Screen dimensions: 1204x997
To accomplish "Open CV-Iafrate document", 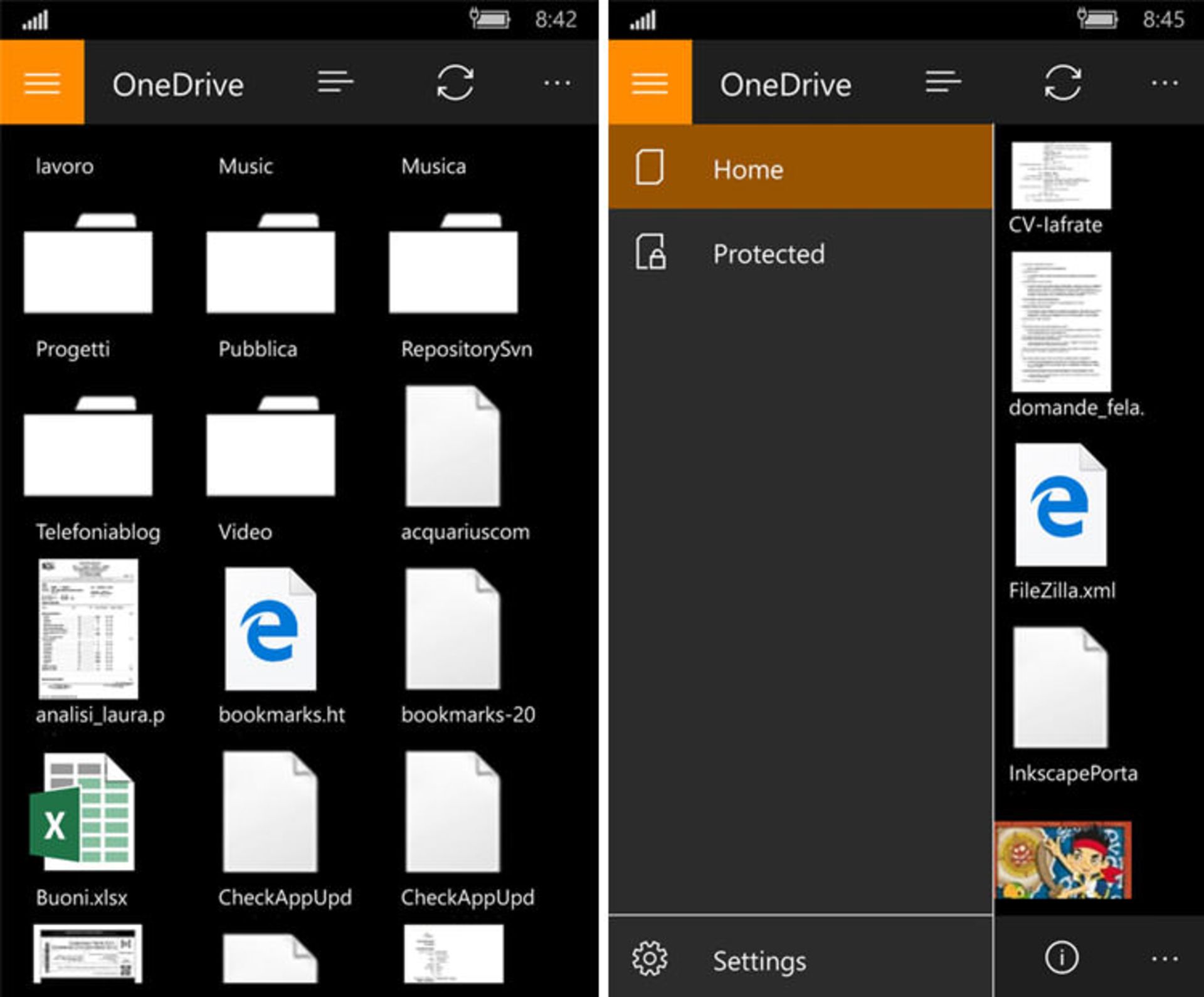I will tap(1061, 176).
